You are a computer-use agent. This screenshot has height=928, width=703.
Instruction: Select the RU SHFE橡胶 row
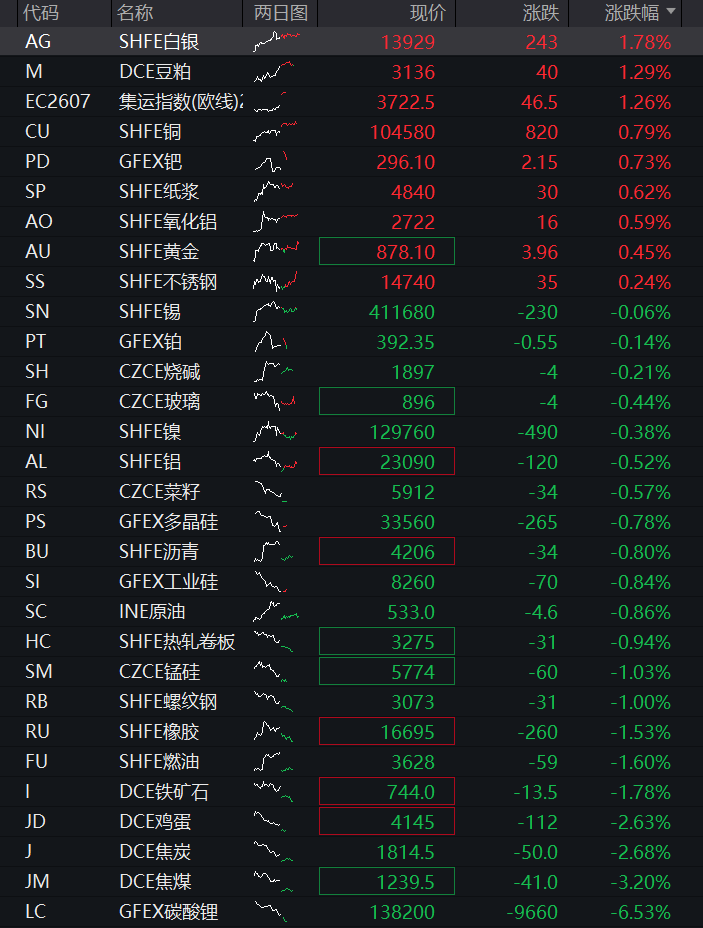coord(352,732)
